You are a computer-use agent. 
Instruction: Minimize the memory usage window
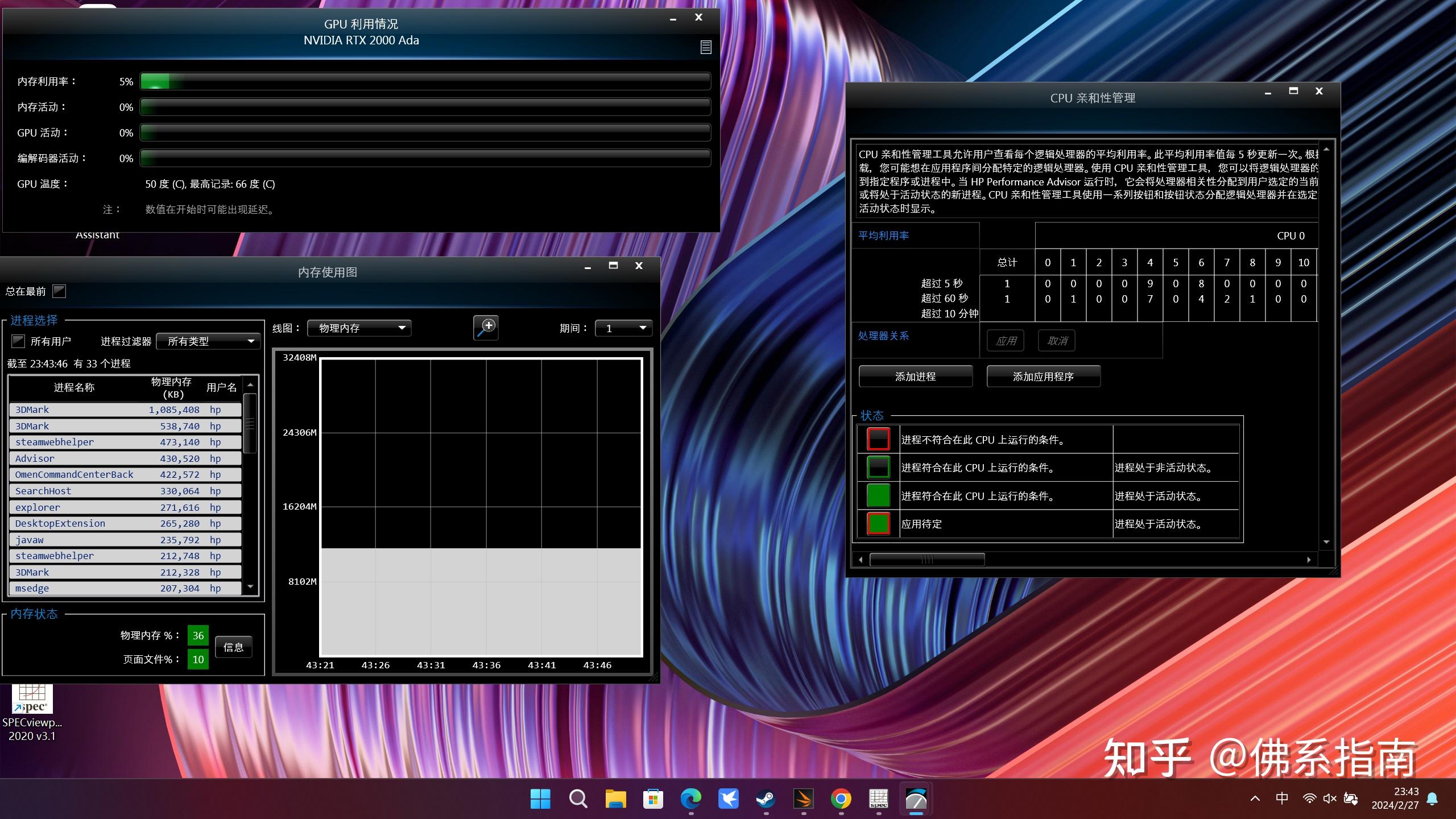588,266
